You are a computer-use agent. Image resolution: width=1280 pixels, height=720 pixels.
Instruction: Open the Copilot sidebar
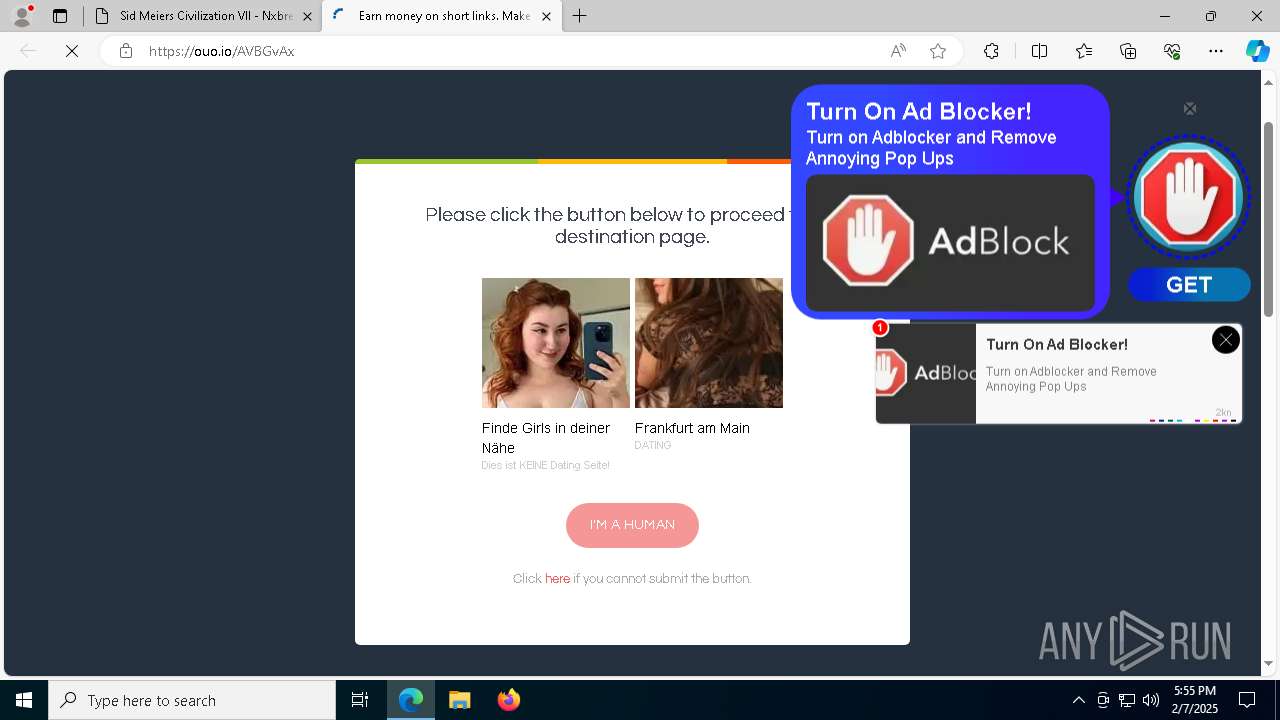1257,51
